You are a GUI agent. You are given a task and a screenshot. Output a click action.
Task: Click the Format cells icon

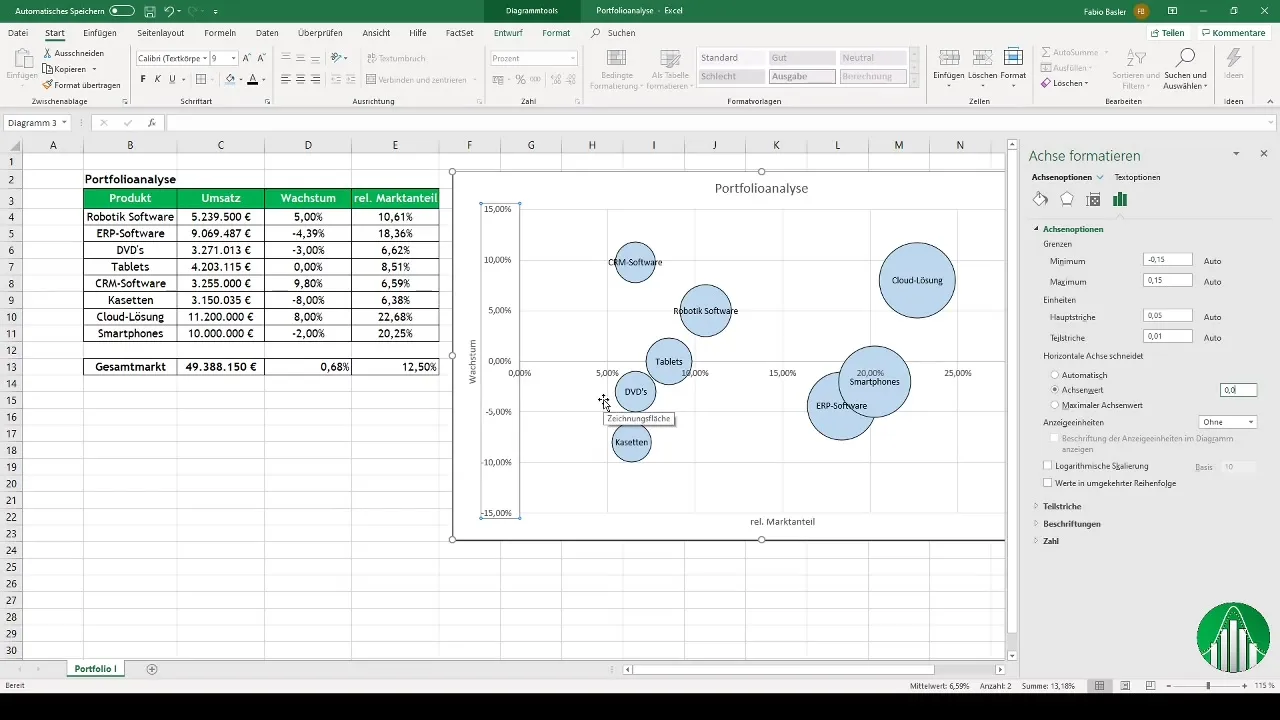pos(1013,57)
